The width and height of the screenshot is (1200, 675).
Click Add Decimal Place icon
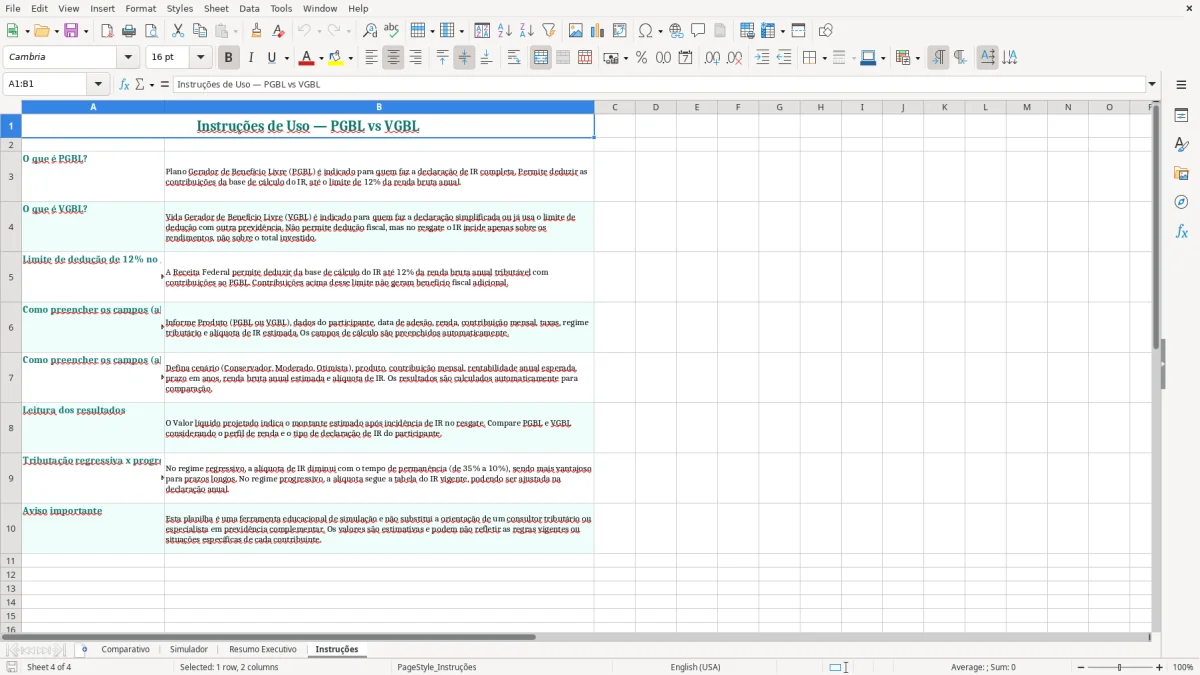pos(713,58)
